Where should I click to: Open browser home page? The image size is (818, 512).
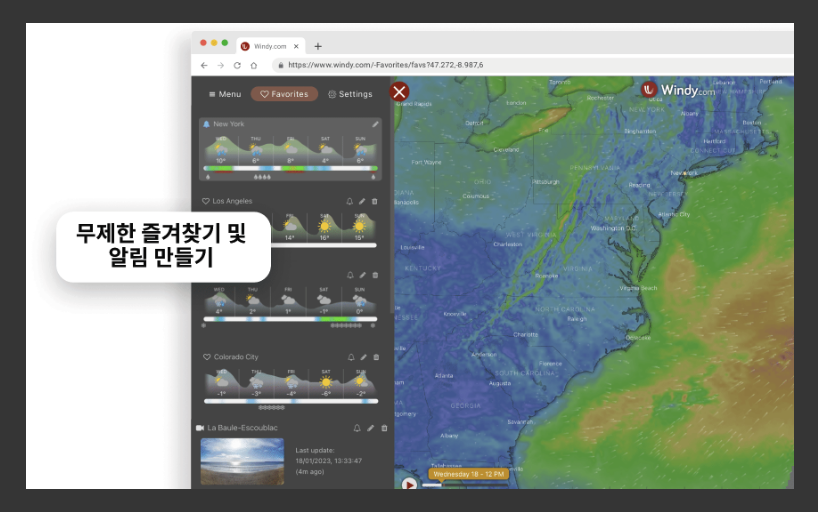click(254, 65)
